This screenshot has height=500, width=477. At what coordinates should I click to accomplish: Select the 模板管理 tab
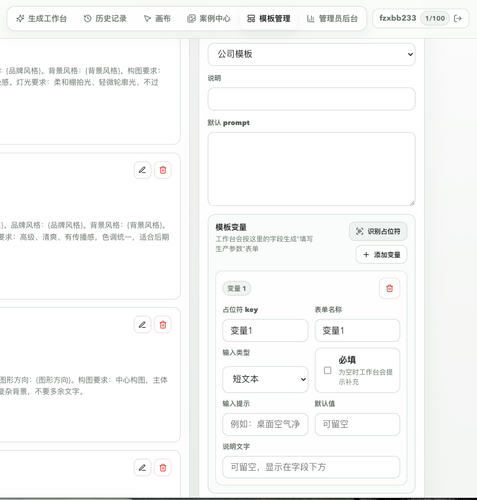coord(269,19)
